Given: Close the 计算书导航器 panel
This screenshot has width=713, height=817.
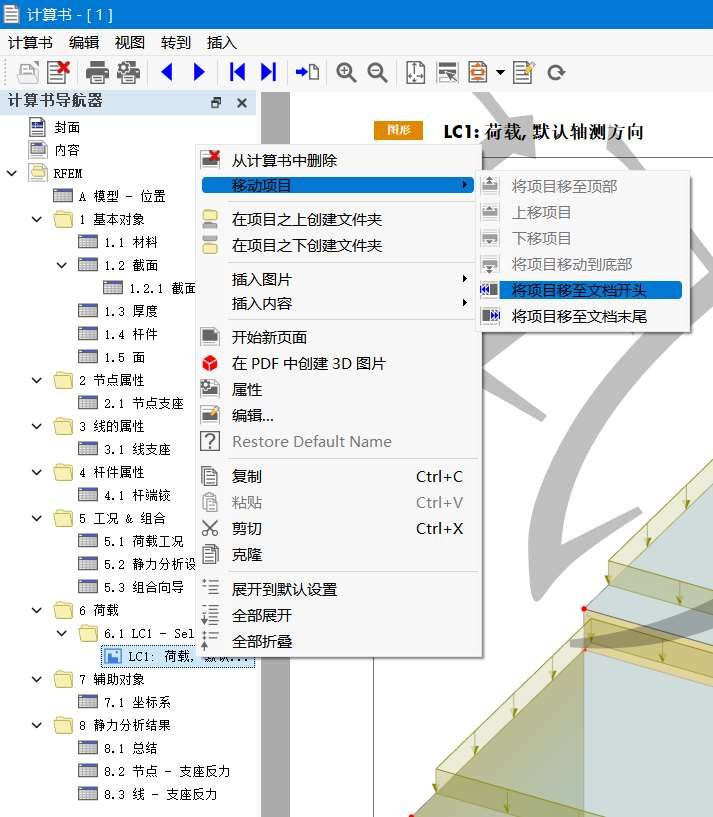Looking at the screenshot, I should (242, 103).
